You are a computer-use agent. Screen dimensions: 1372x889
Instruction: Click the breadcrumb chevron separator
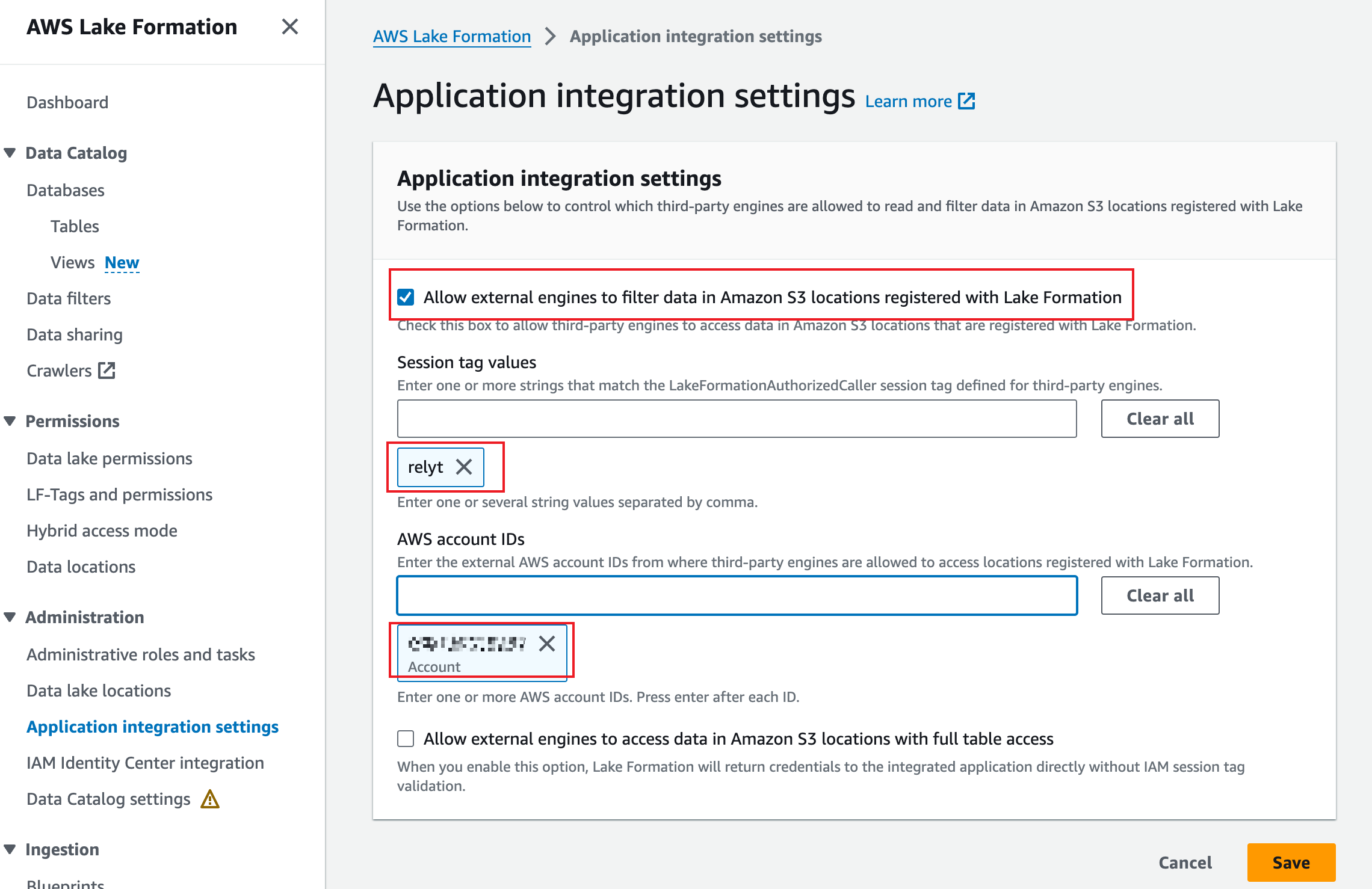pyautogui.click(x=550, y=36)
